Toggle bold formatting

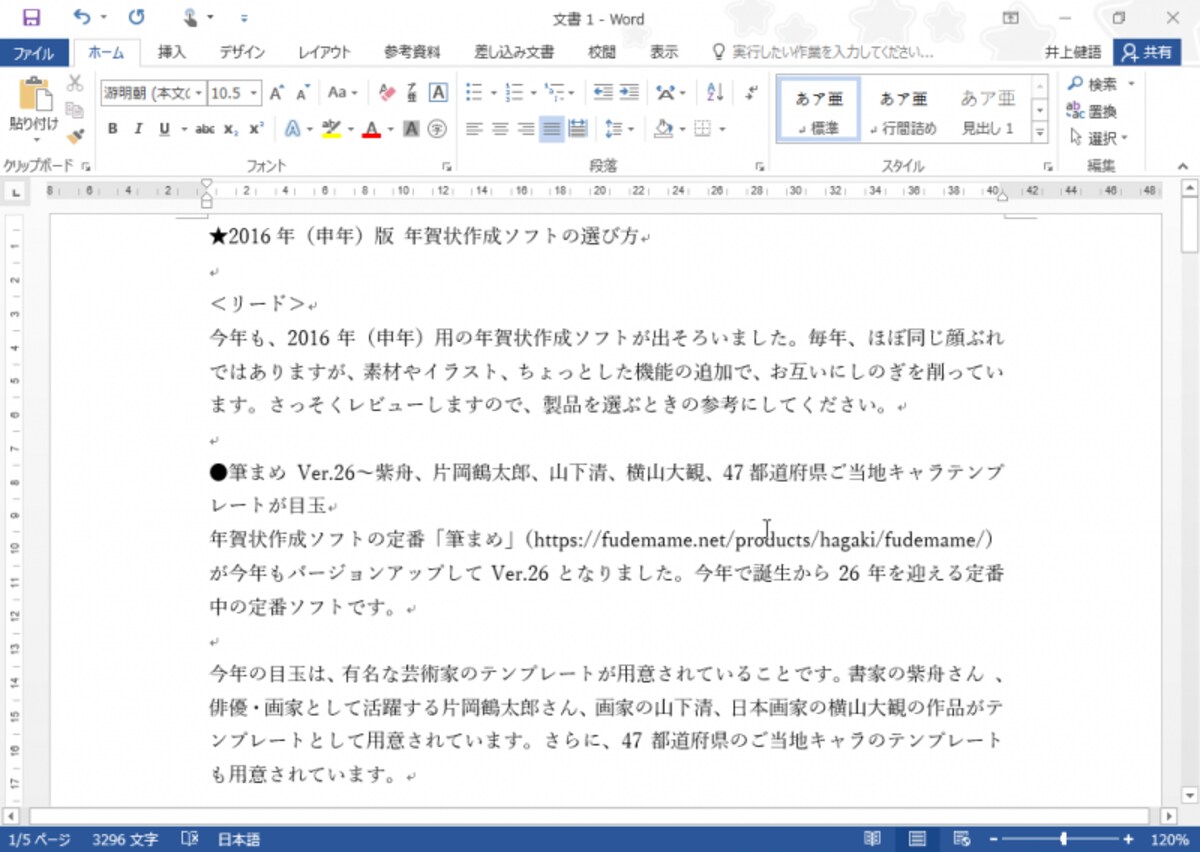[x=112, y=129]
